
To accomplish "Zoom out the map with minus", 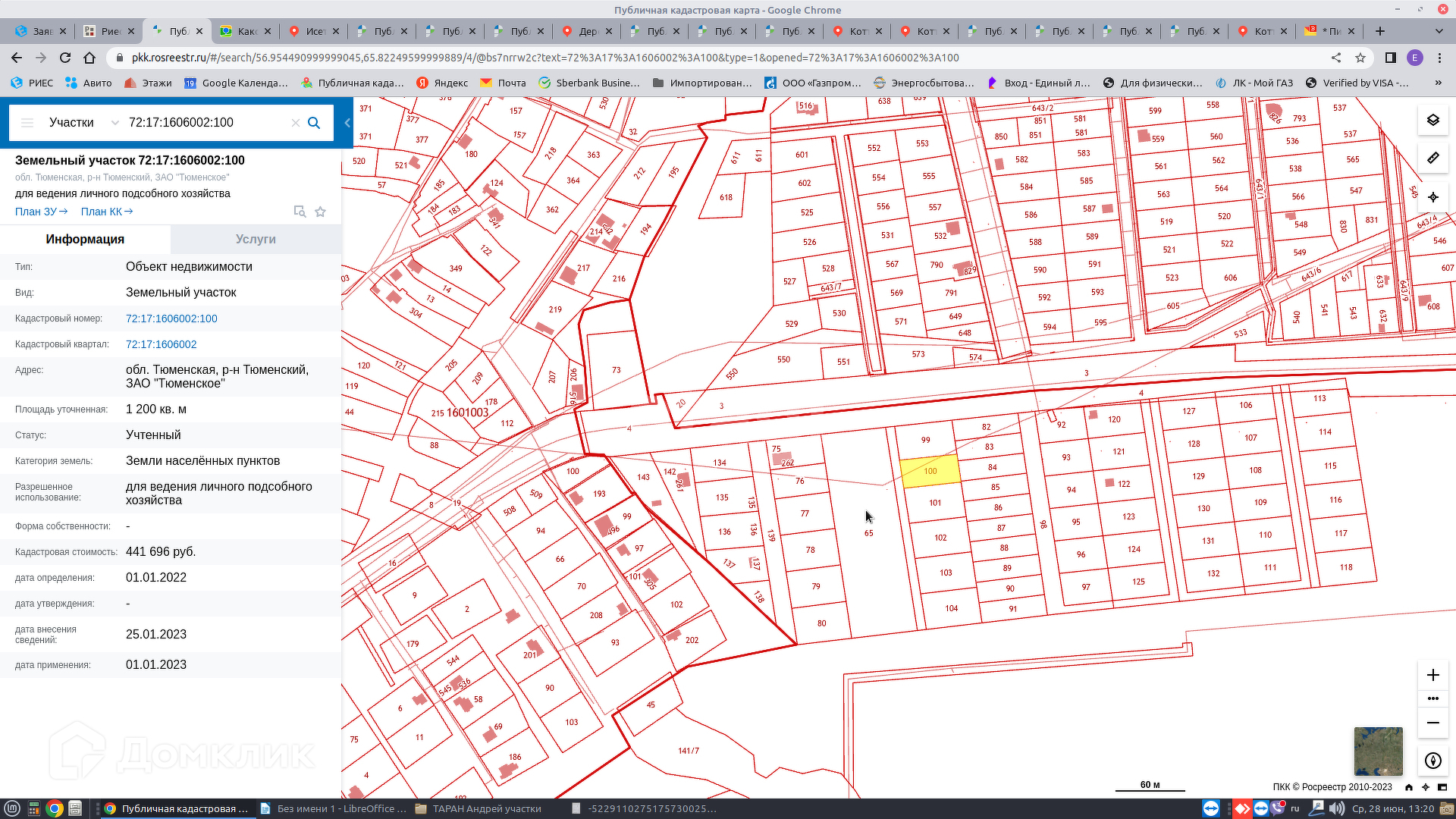I will pos(1432,723).
